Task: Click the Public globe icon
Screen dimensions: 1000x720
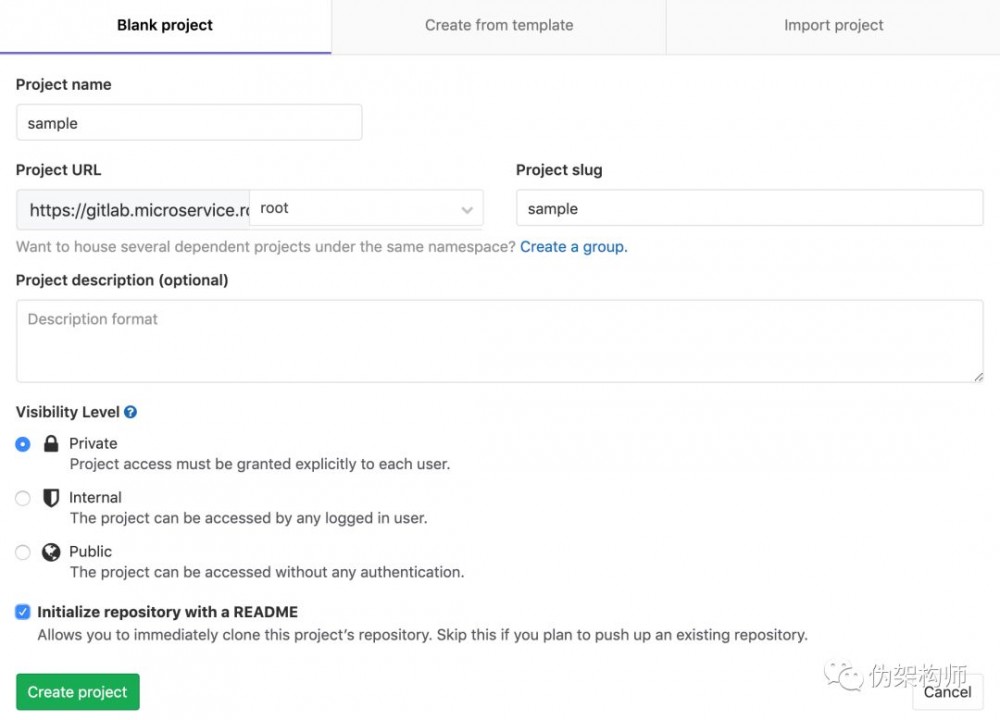Action: click(51, 552)
